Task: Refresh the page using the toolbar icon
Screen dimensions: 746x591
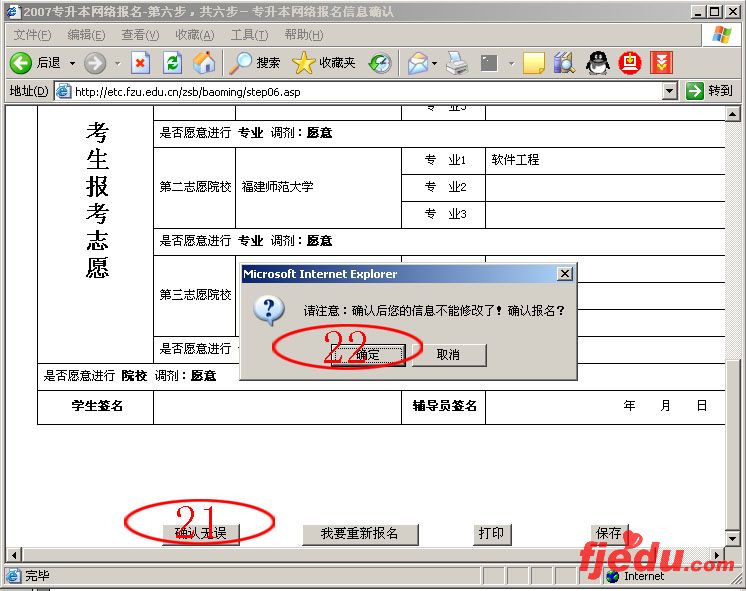Action: click(x=172, y=63)
